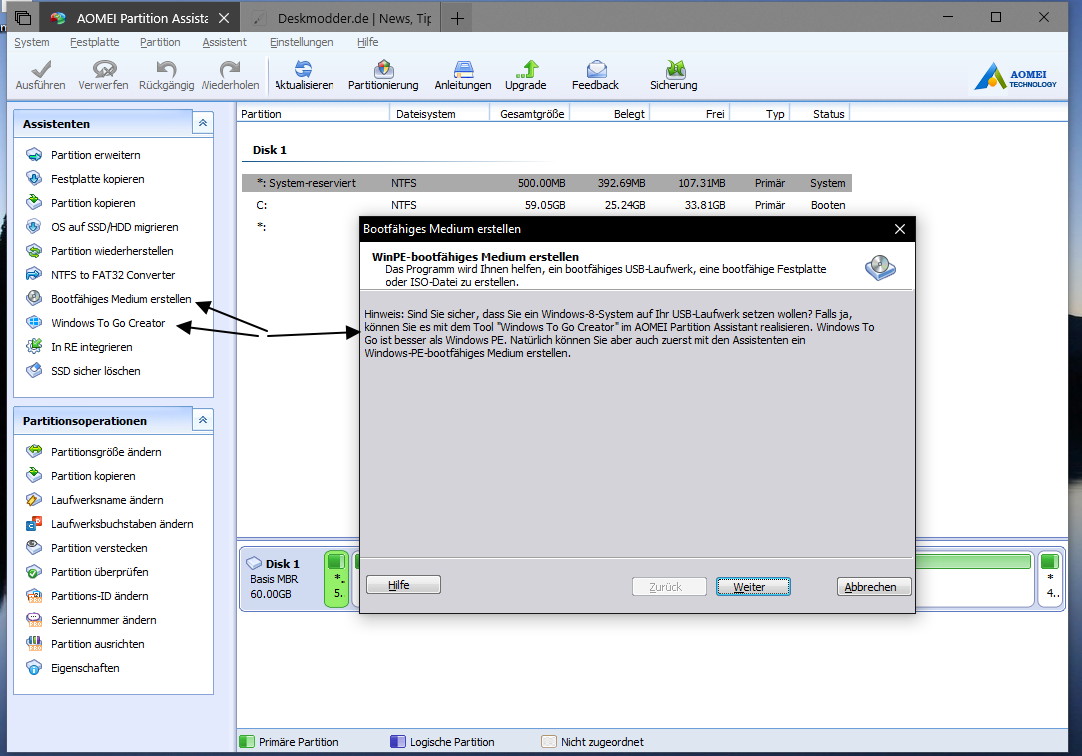Open Windows To Go Creator
Viewport: 1082px width, 756px height.
[108, 323]
